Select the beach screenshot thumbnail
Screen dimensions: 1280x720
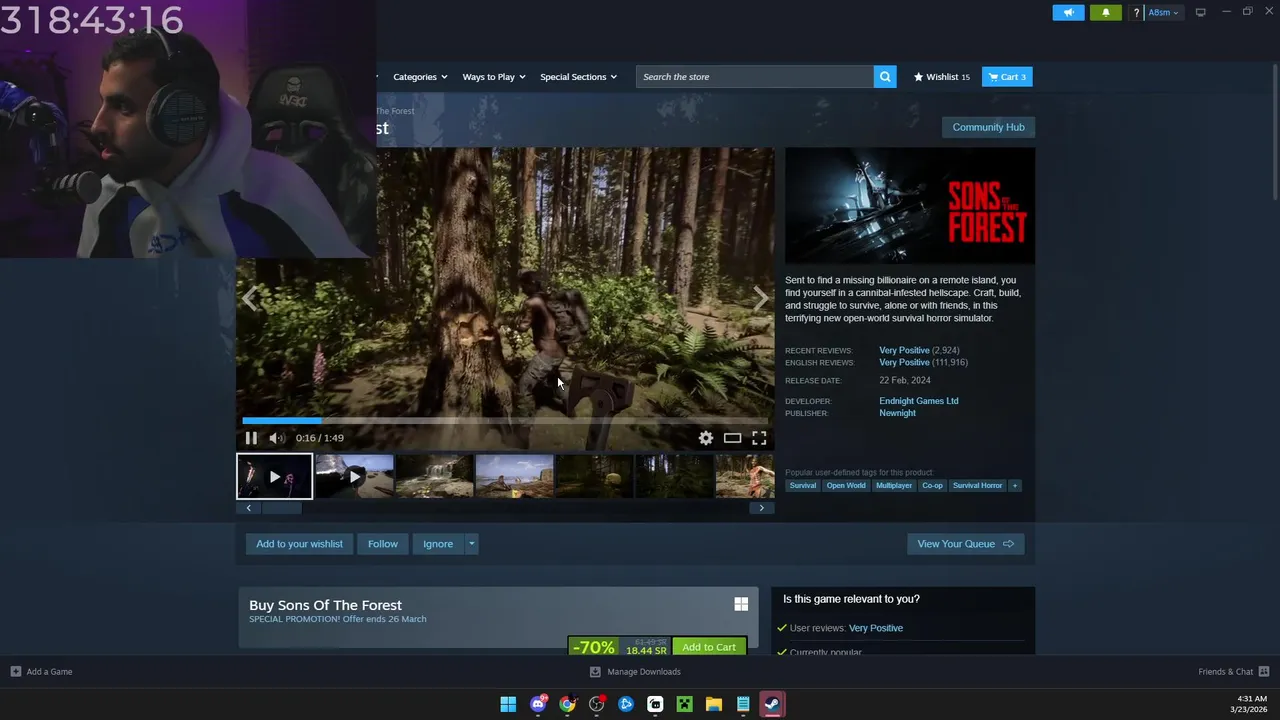click(514, 476)
